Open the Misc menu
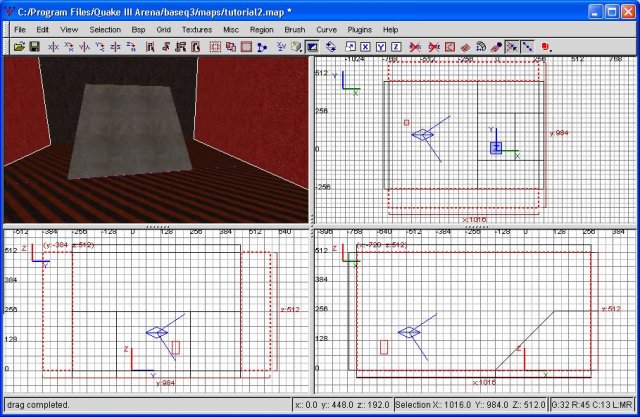The height and width of the screenshot is (417, 640). click(231, 30)
